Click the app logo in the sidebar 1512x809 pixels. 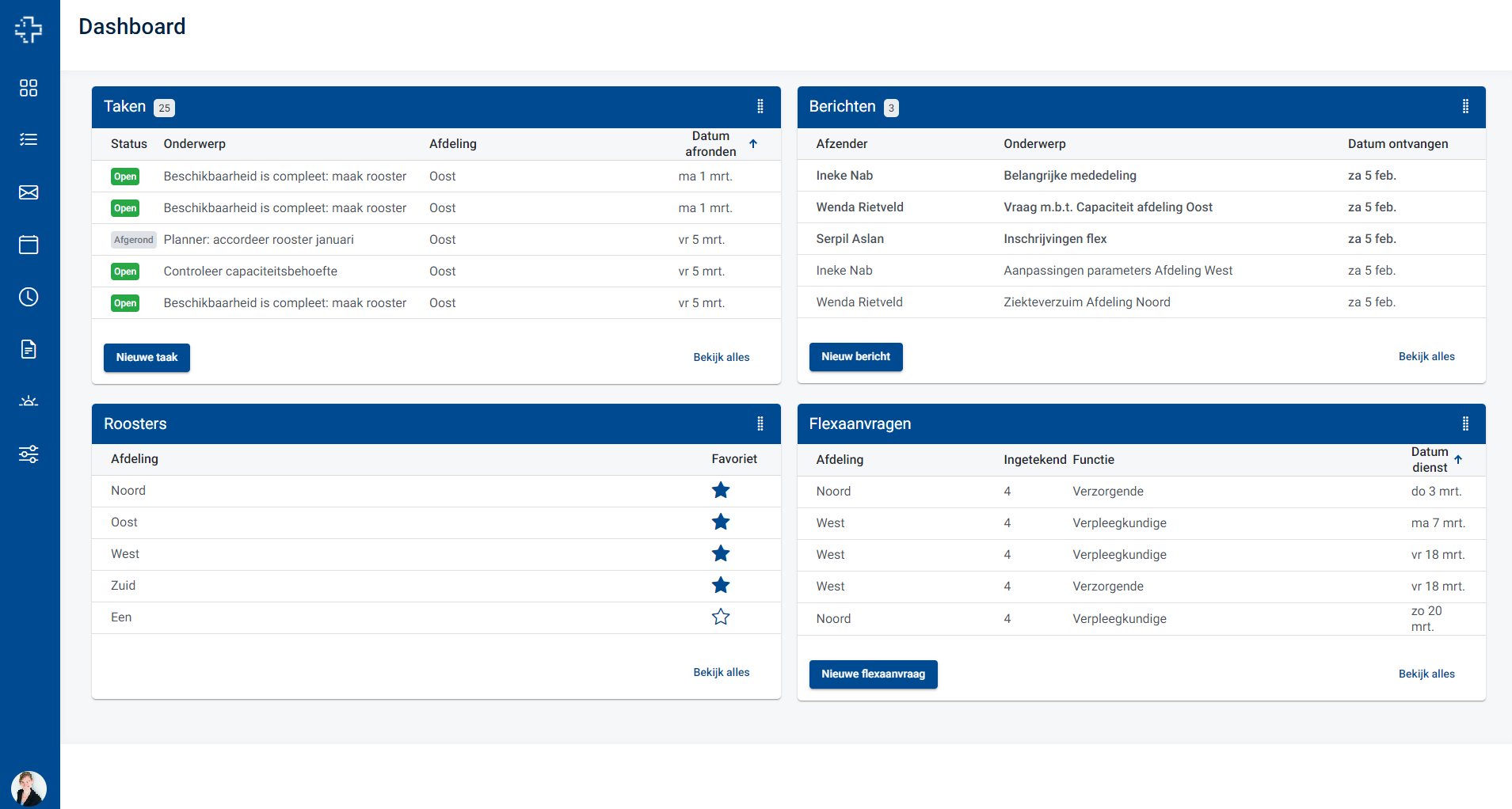point(29,29)
